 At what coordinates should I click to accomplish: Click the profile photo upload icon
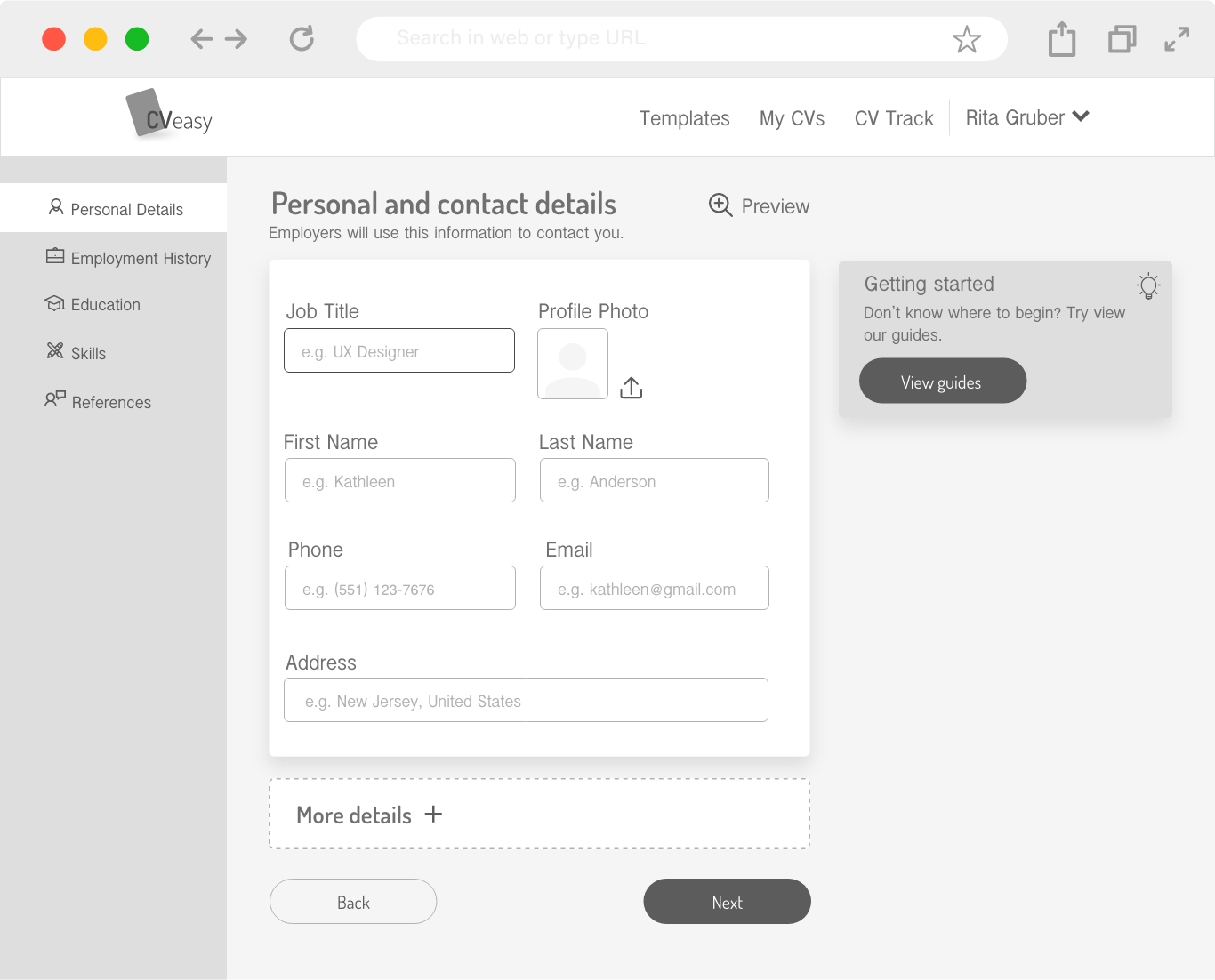[x=631, y=388]
